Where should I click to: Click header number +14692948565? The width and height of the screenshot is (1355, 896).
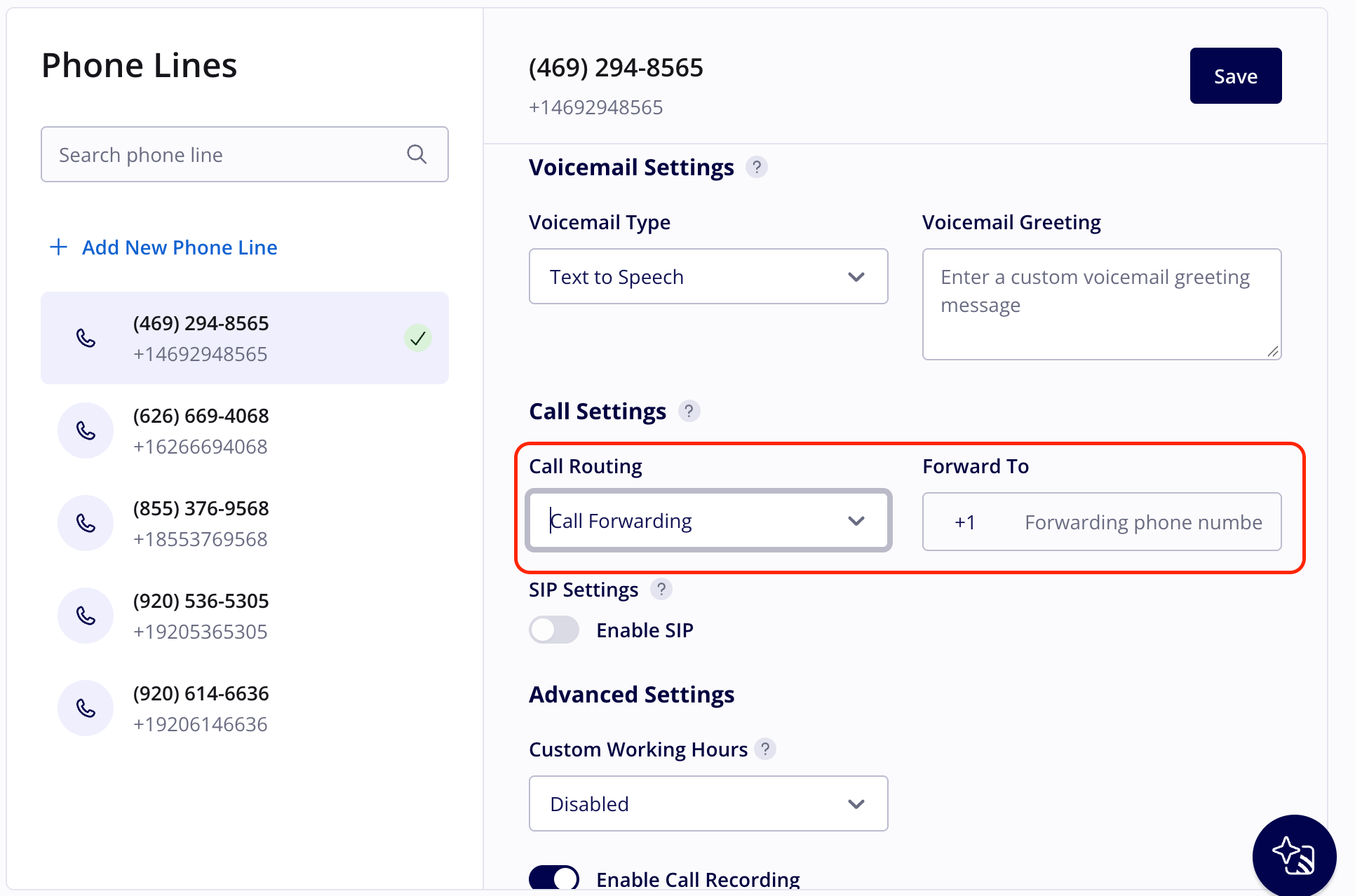[595, 107]
